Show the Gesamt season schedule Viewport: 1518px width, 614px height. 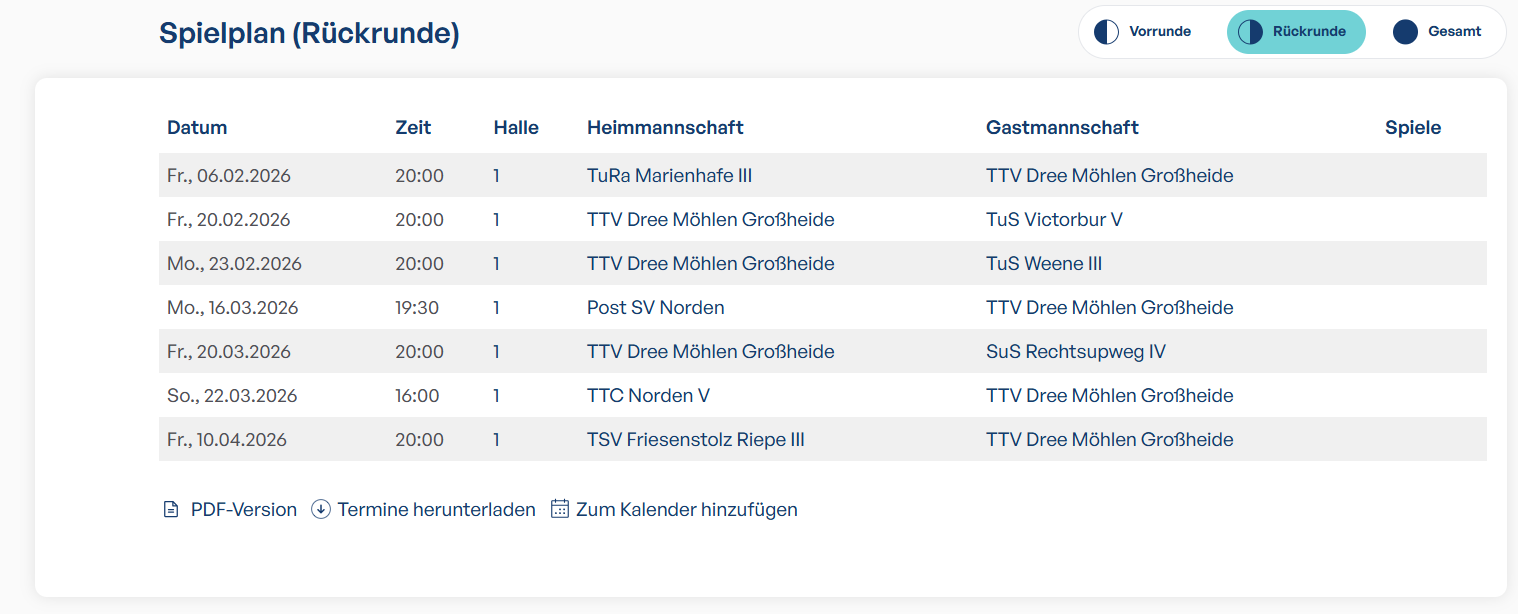[x=1454, y=32]
